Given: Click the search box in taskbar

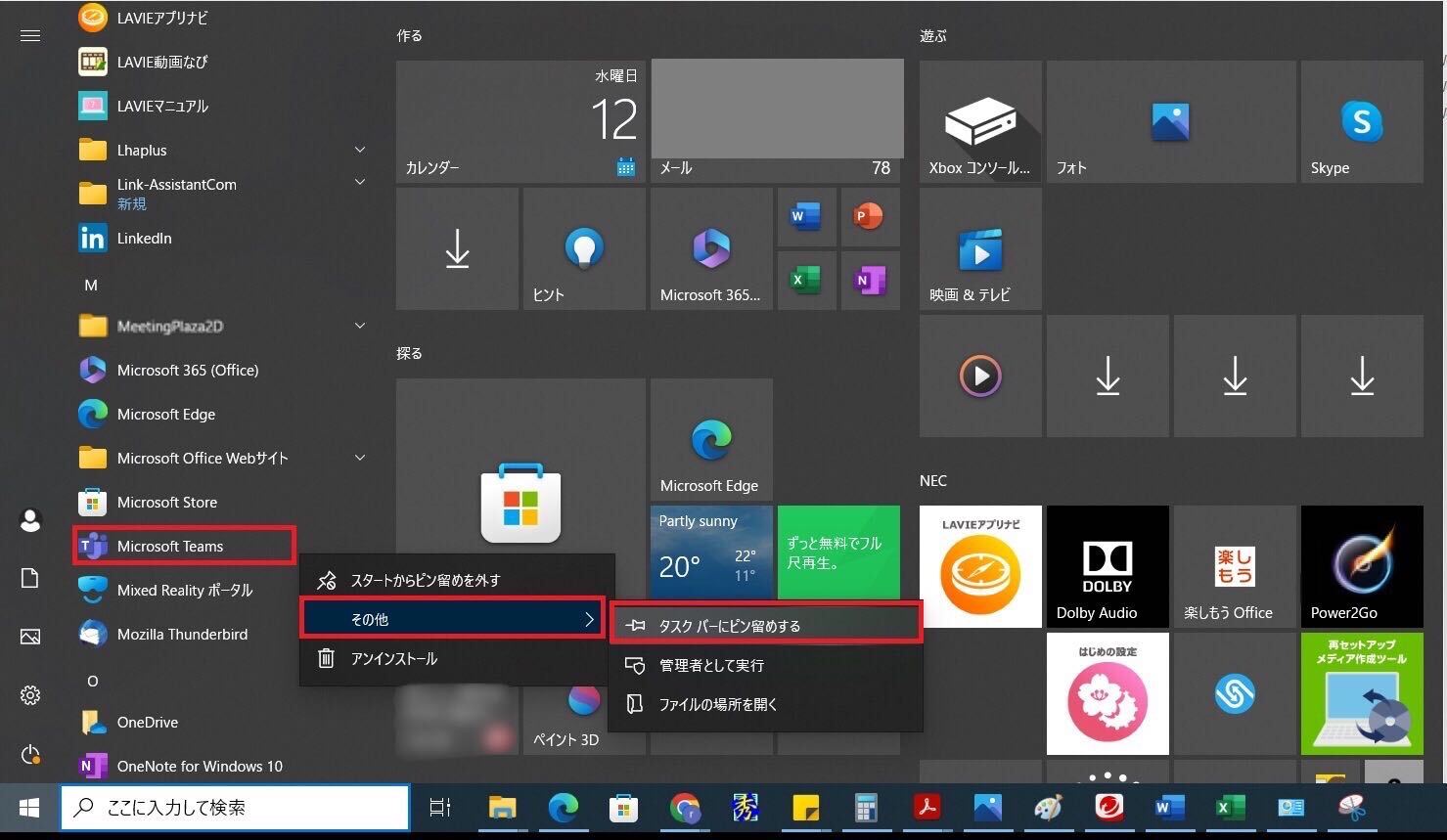Looking at the screenshot, I should [235, 808].
